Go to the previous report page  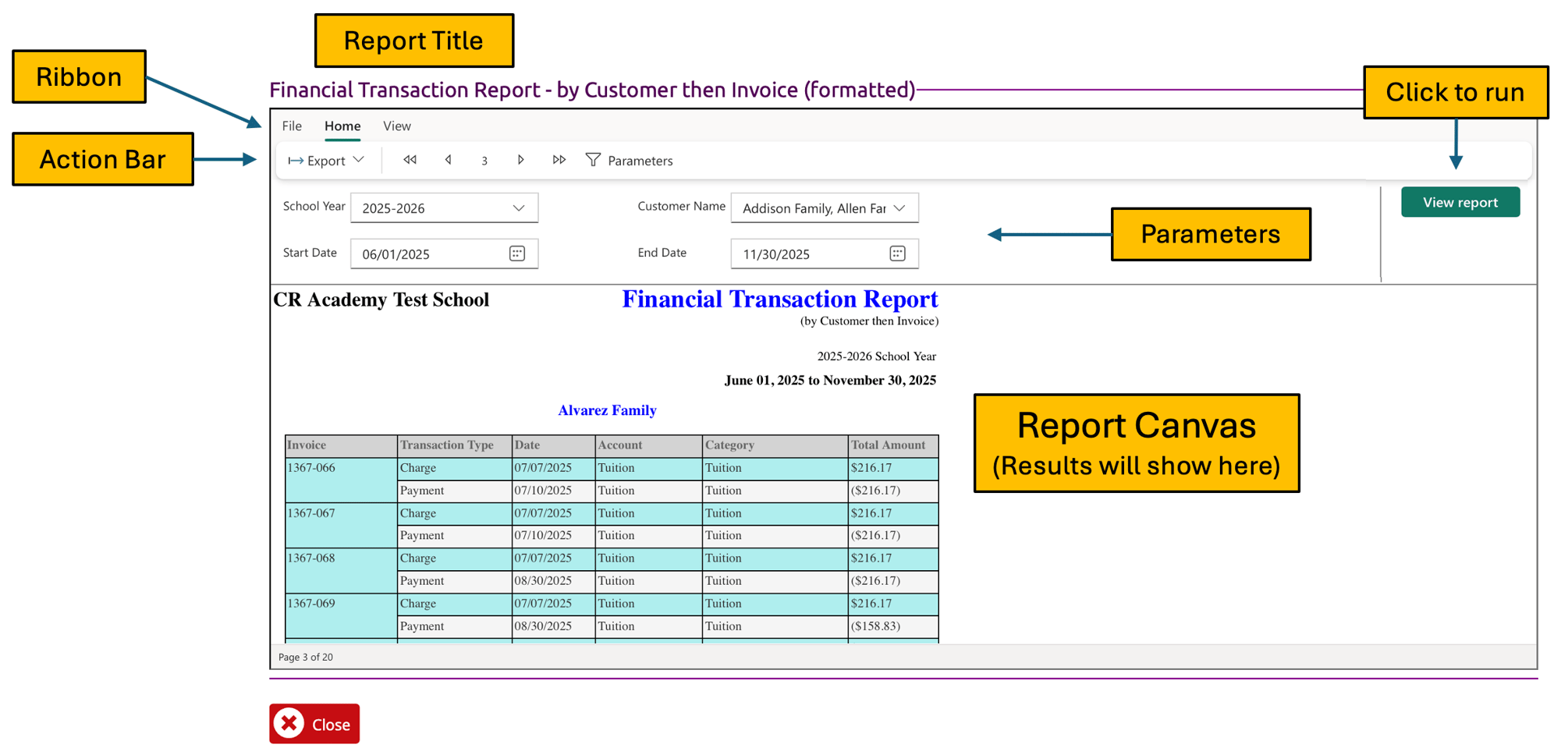tap(448, 160)
